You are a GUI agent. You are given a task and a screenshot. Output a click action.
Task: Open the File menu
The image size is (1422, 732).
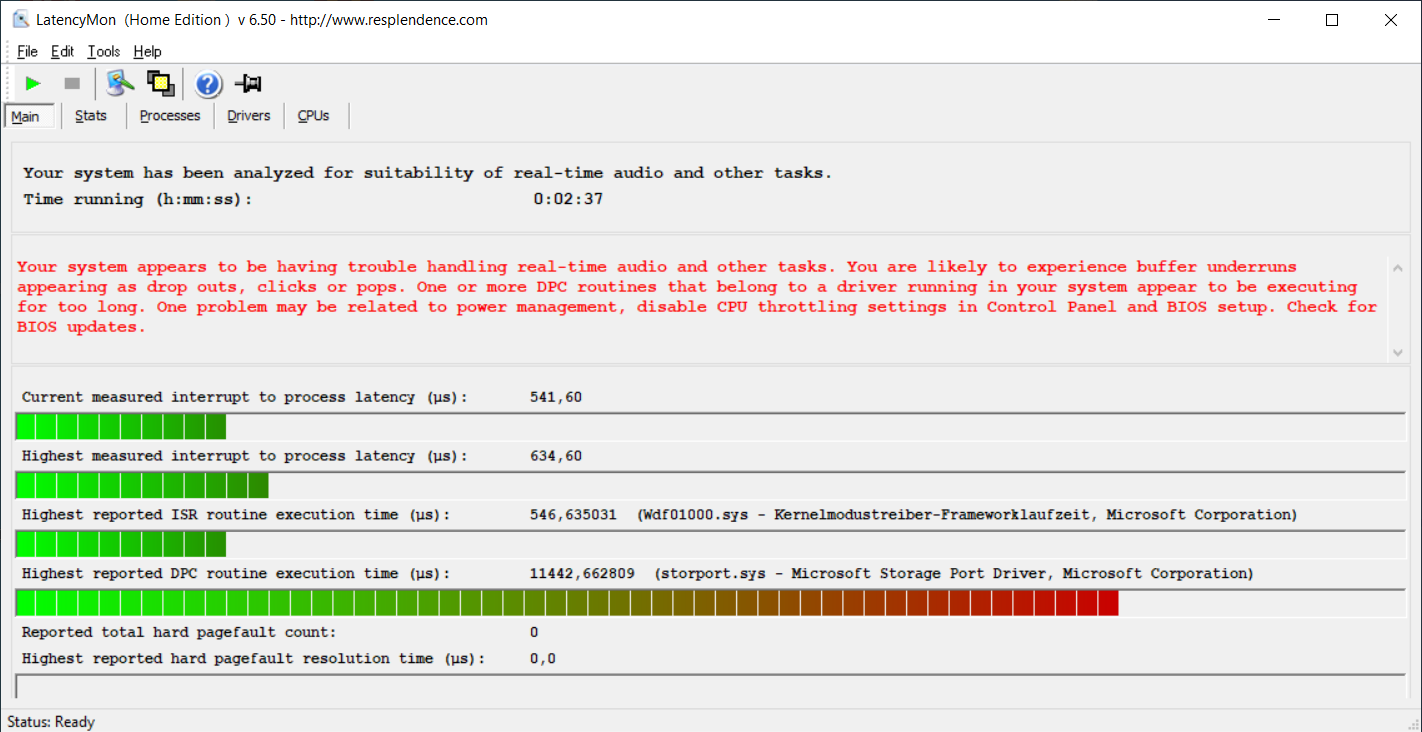tap(27, 51)
